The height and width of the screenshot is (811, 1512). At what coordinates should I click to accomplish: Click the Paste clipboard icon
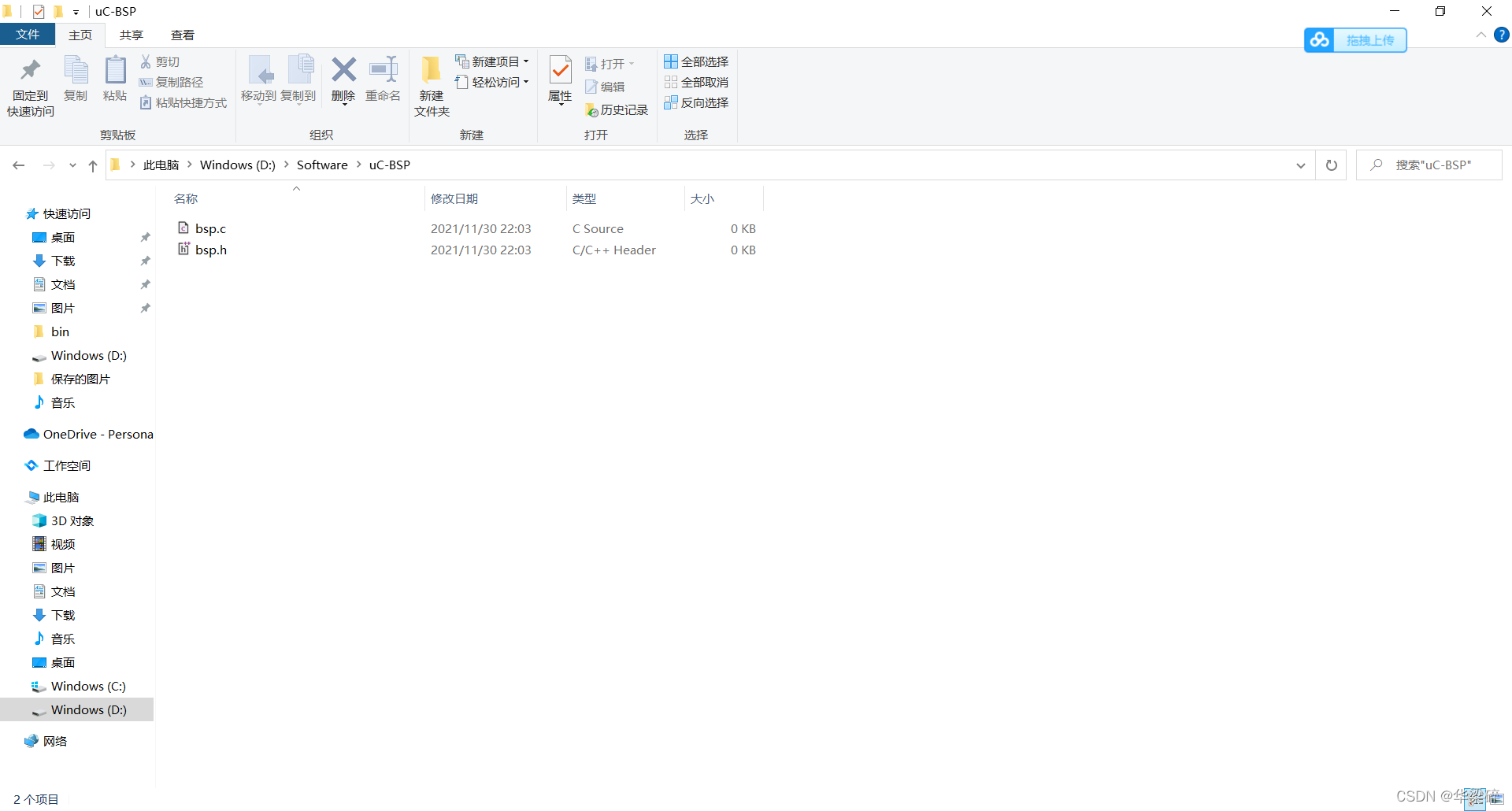coord(115,70)
